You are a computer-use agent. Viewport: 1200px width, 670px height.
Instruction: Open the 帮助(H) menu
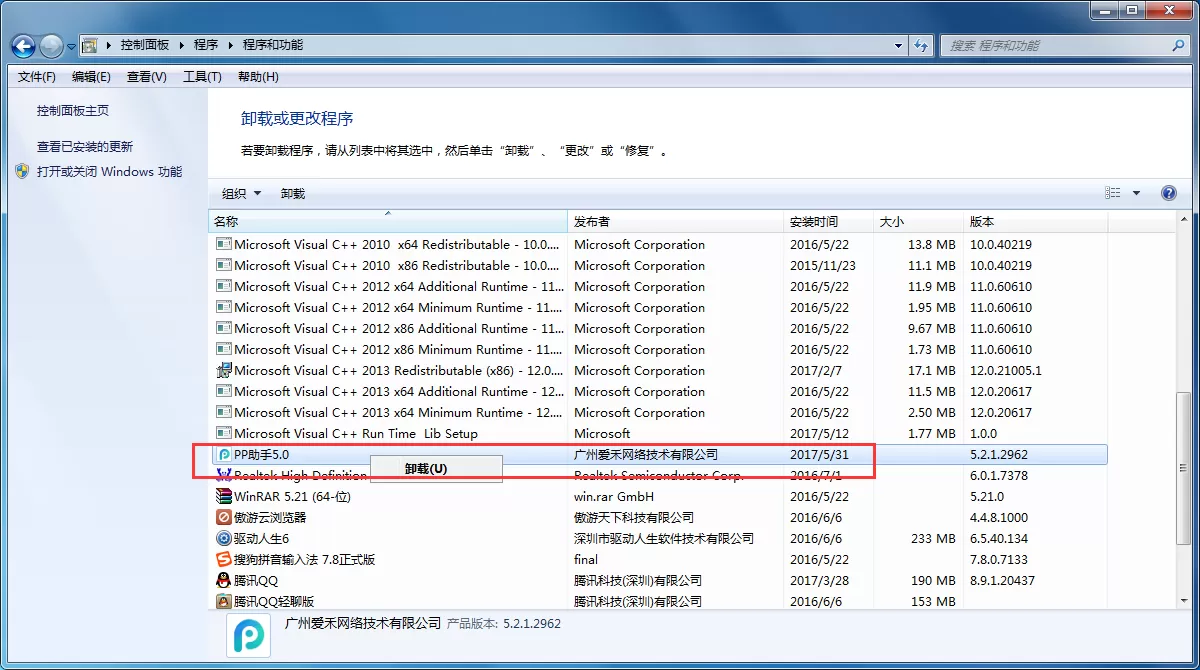(258, 77)
